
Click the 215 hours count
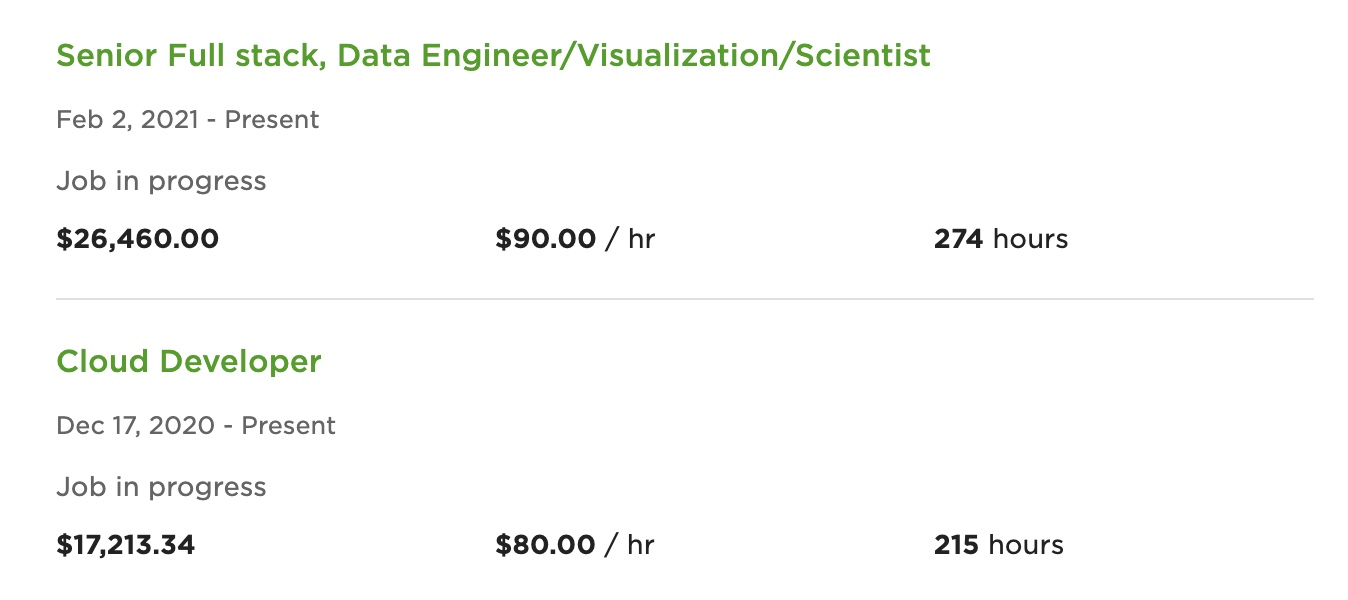coord(957,546)
